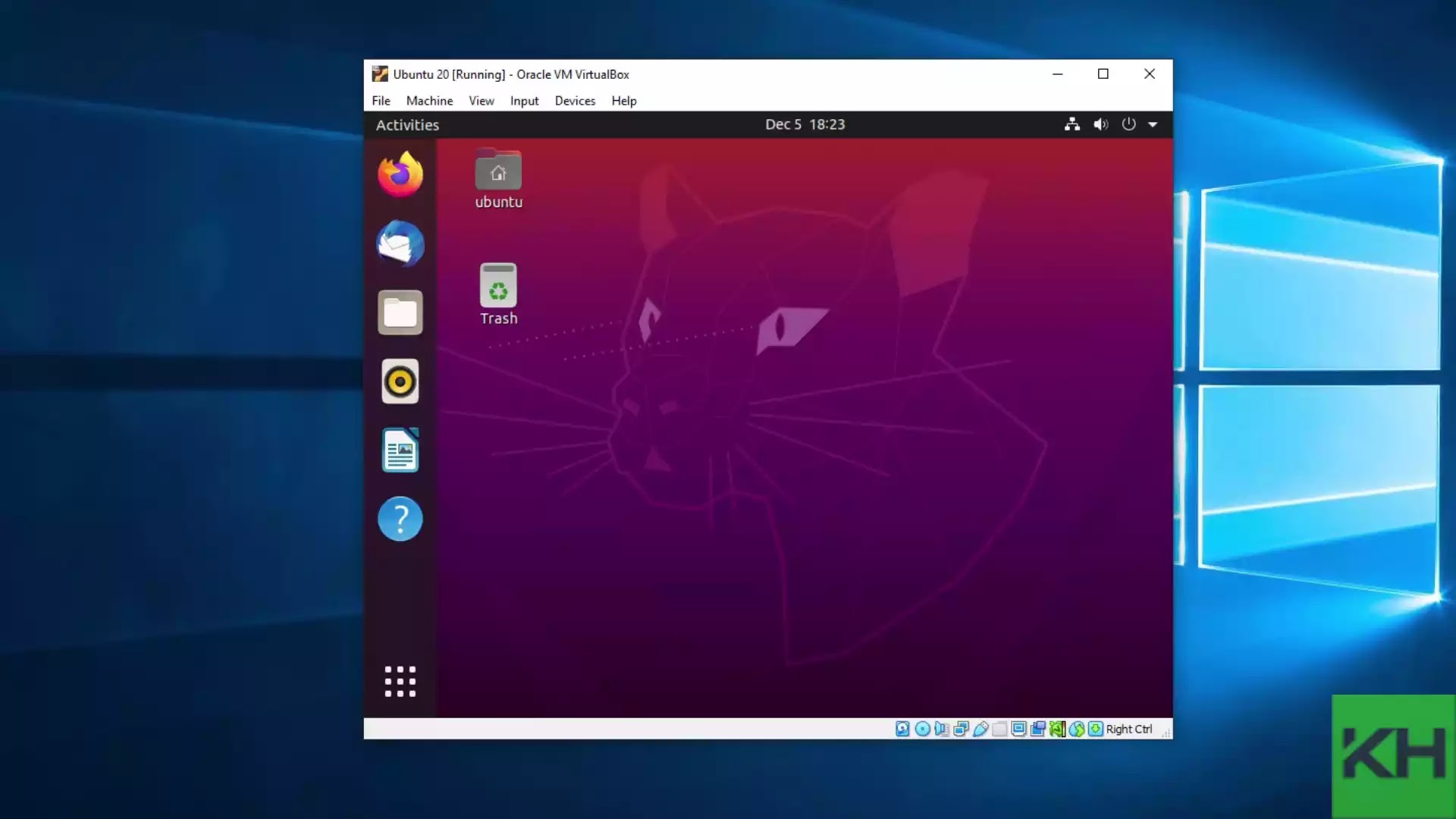
Task: Open the View menu
Action: coord(481,101)
